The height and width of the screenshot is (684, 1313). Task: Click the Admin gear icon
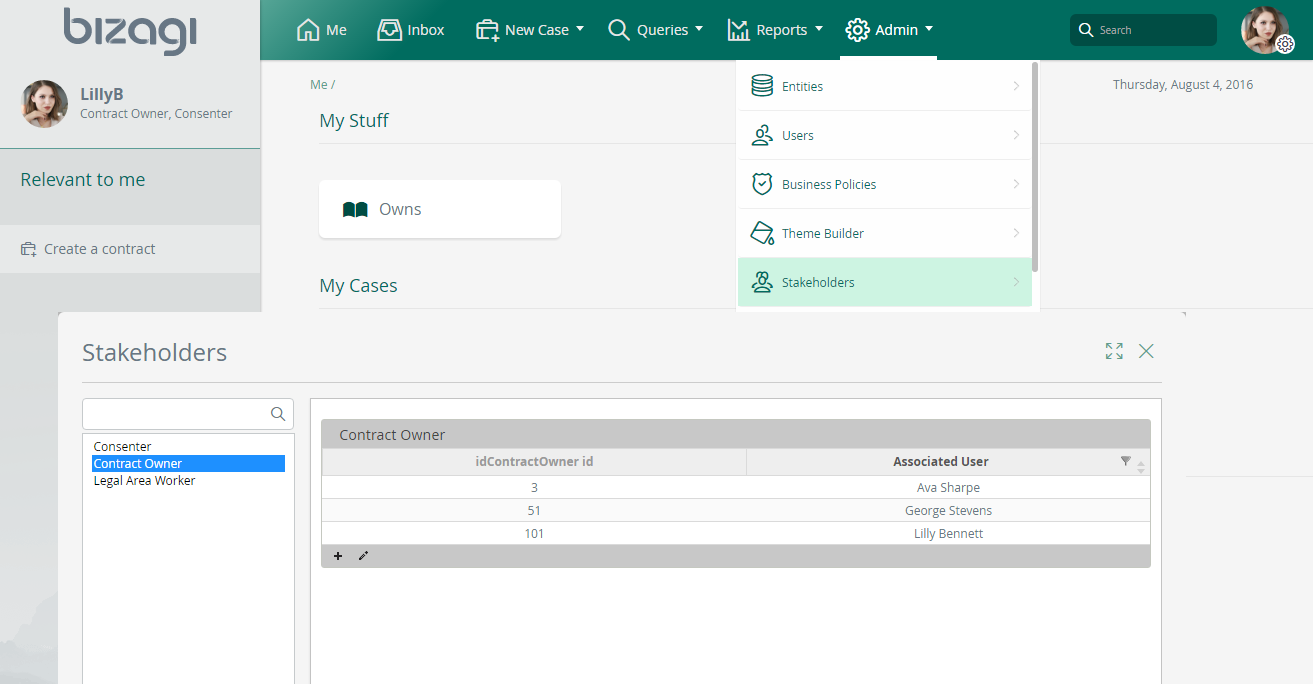tap(857, 30)
